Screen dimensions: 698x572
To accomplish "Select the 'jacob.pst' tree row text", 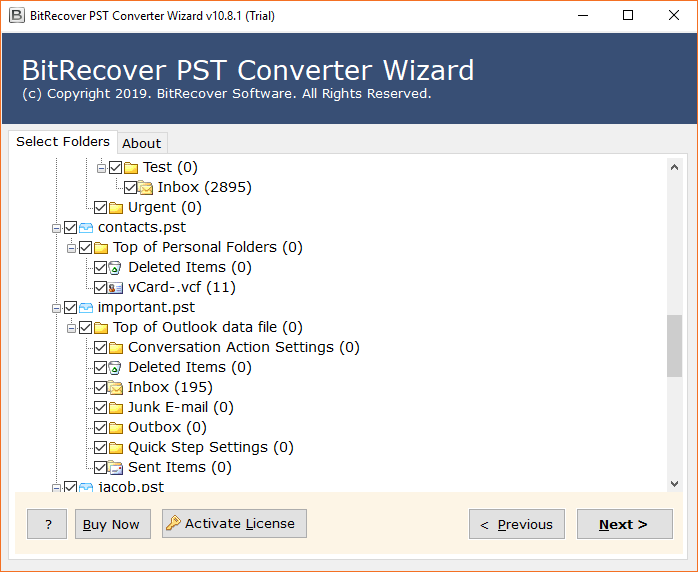I will pyautogui.click(x=131, y=487).
